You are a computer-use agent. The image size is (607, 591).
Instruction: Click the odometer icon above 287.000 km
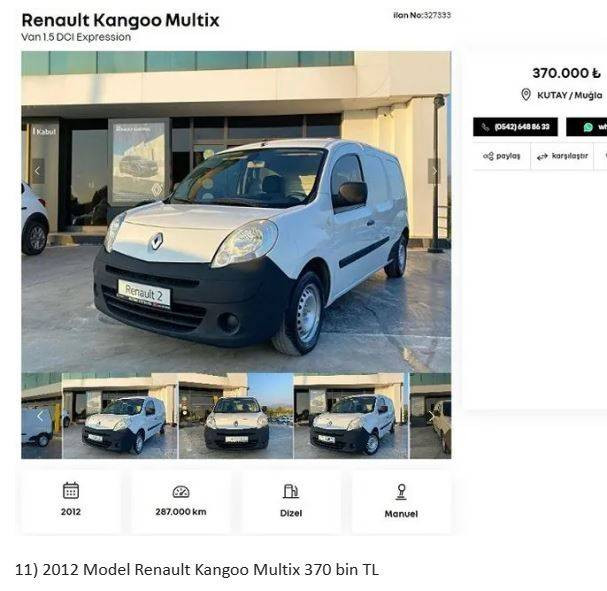tap(181, 492)
